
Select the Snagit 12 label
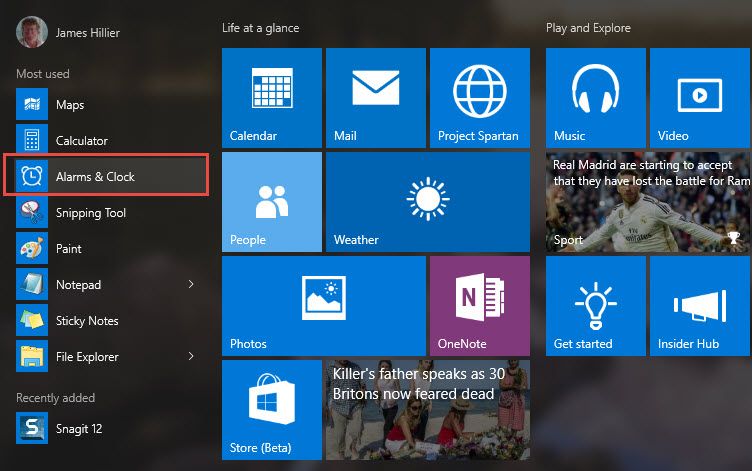tap(79, 429)
